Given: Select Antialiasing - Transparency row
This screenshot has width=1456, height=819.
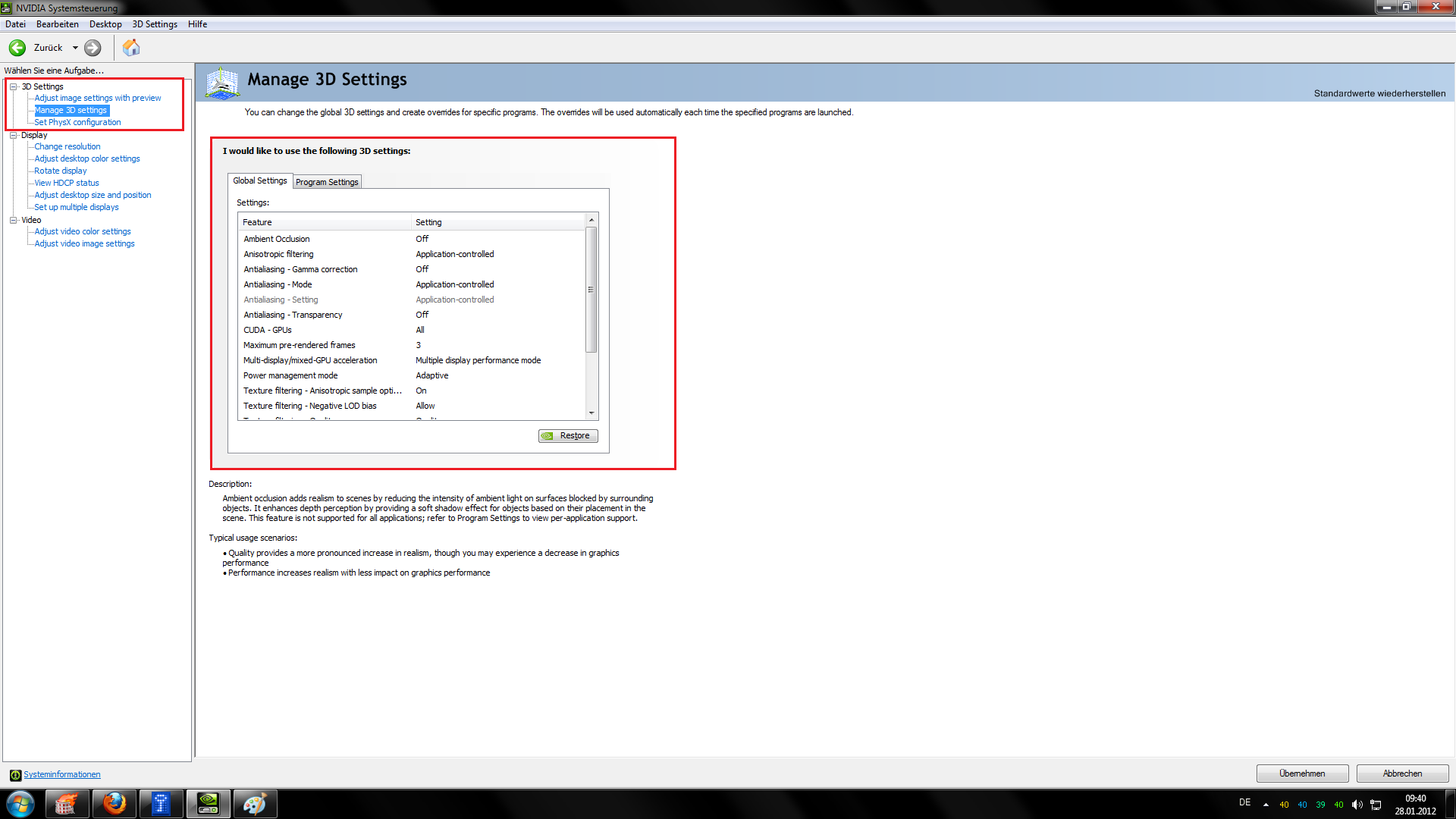Looking at the screenshot, I should point(412,315).
